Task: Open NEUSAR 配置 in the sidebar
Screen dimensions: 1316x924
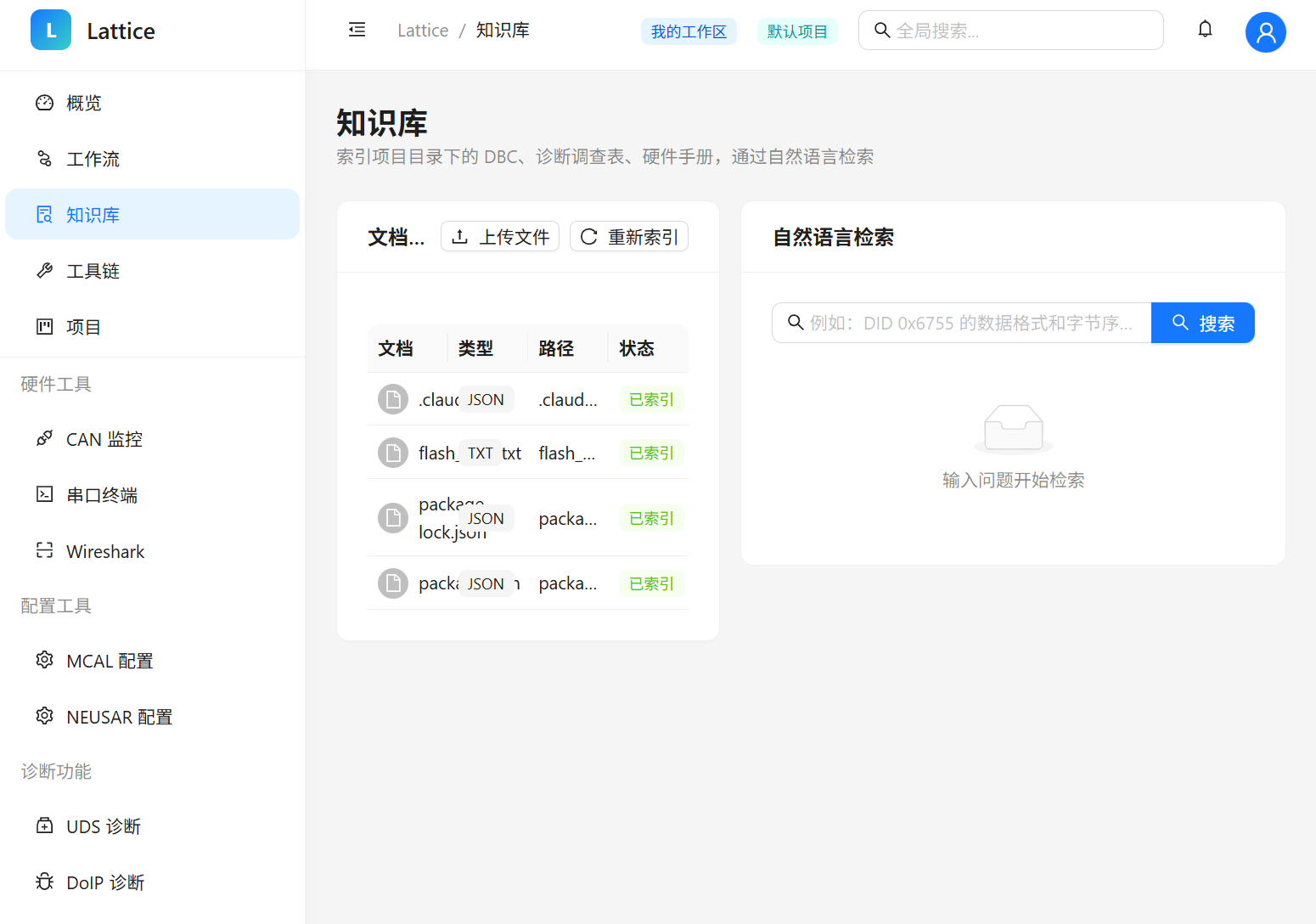Action: coord(152,717)
